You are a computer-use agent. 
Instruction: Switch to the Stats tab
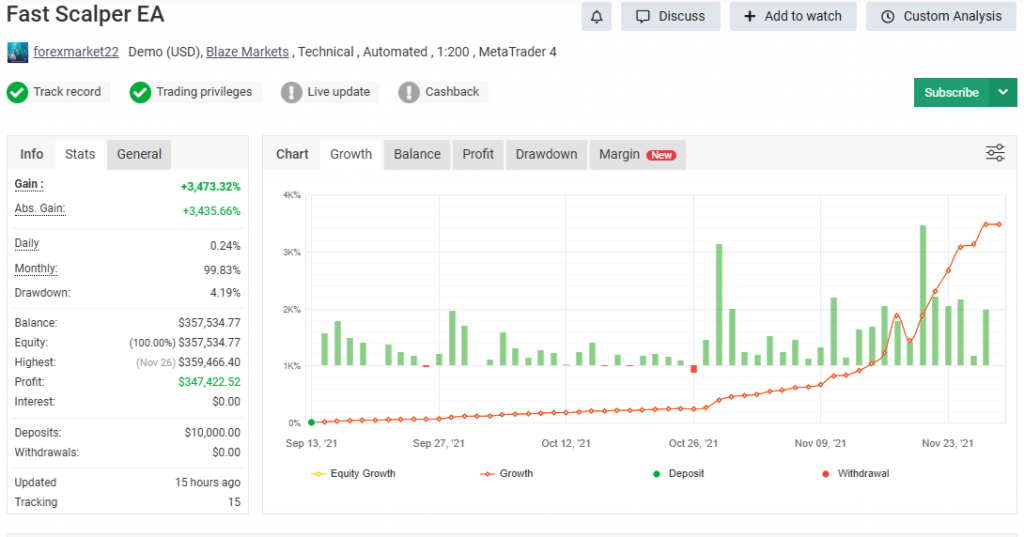80,154
